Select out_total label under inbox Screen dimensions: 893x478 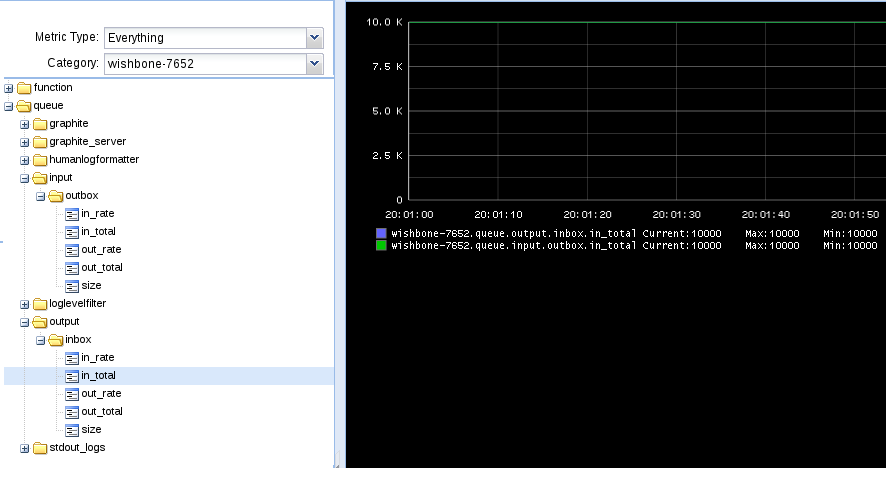pyautogui.click(x=102, y=411)
